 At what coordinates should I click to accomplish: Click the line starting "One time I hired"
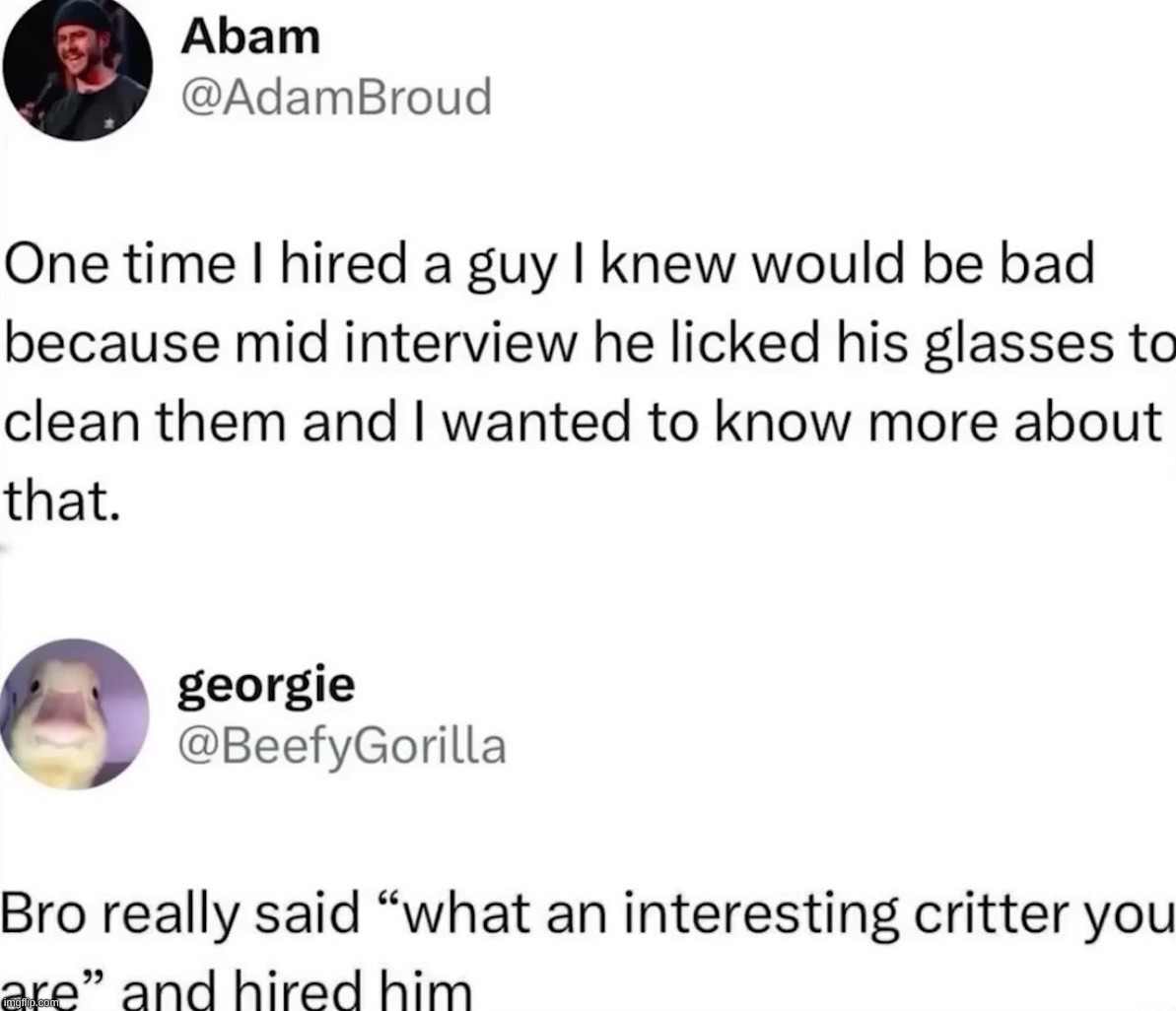(x=550, y=267)
